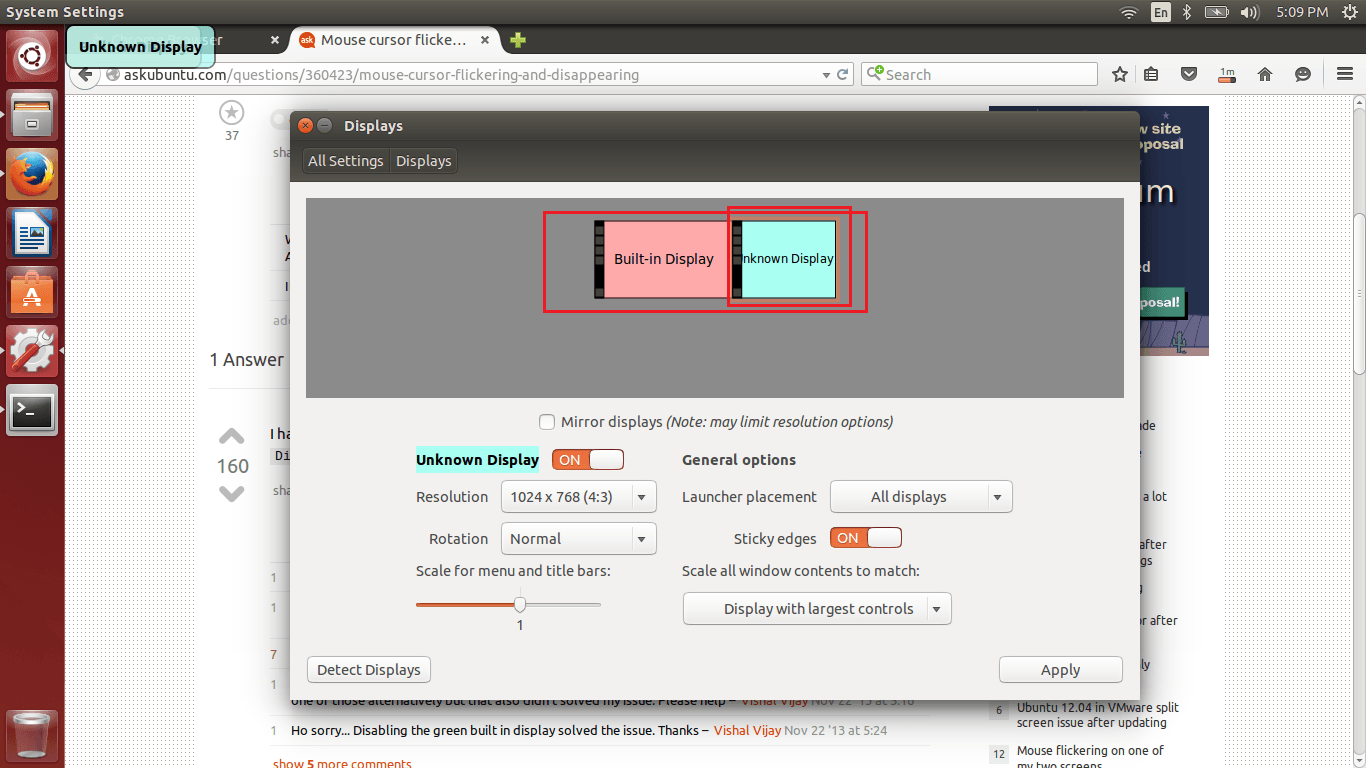Open the Files manager icon

pyautogui.click(x=32, y=113)
